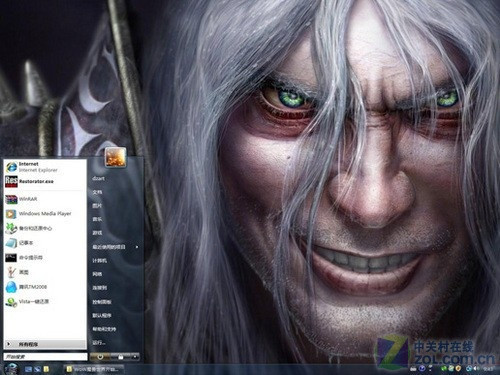
Task: Launch 腾讯TM2008 messenger
Action: pos(45,287)
